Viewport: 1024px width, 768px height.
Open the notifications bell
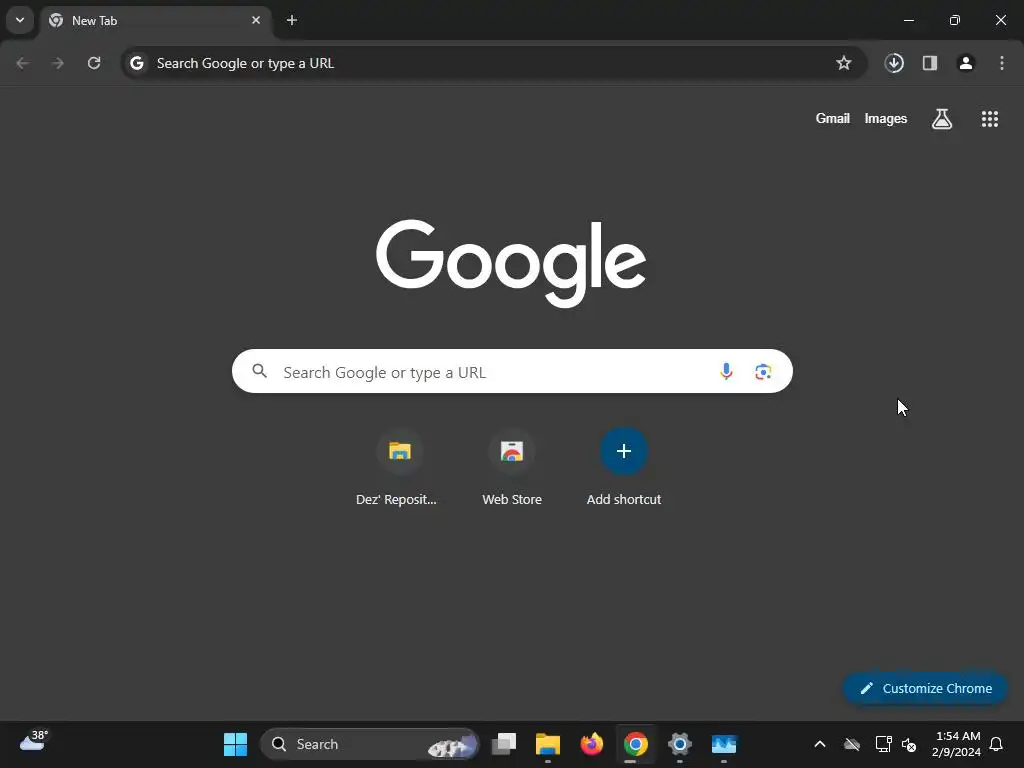click(997, 744)
